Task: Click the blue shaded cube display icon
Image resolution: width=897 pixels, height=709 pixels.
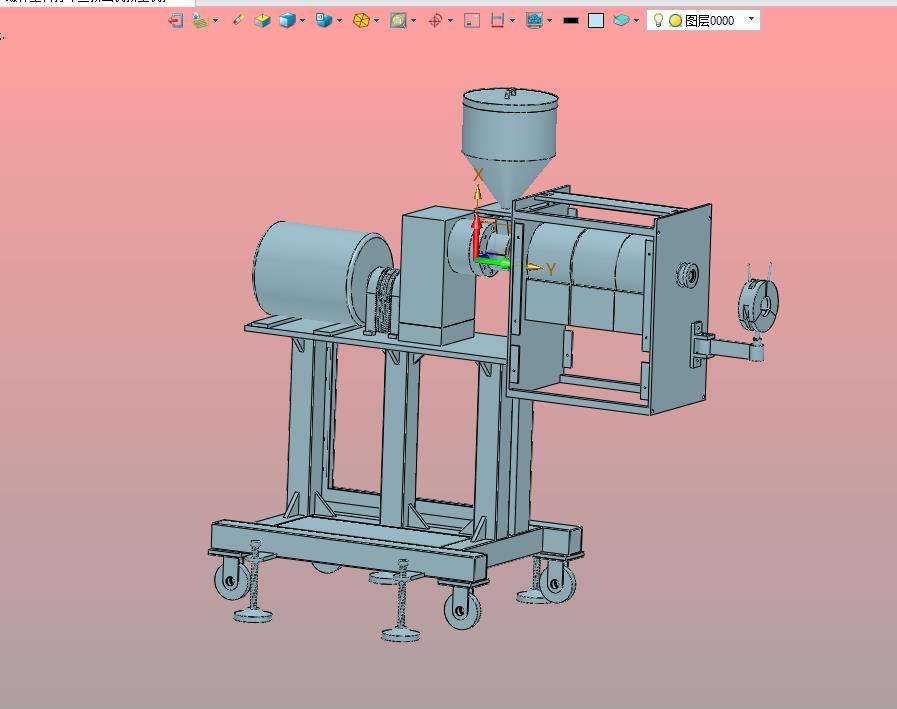Action: click(x=287, y=21)
